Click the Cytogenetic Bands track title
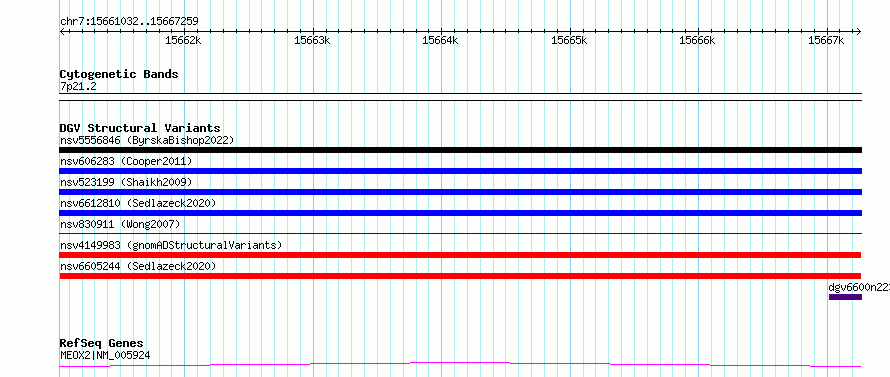Viewport: 890px width, 377px height. point(119,74)
